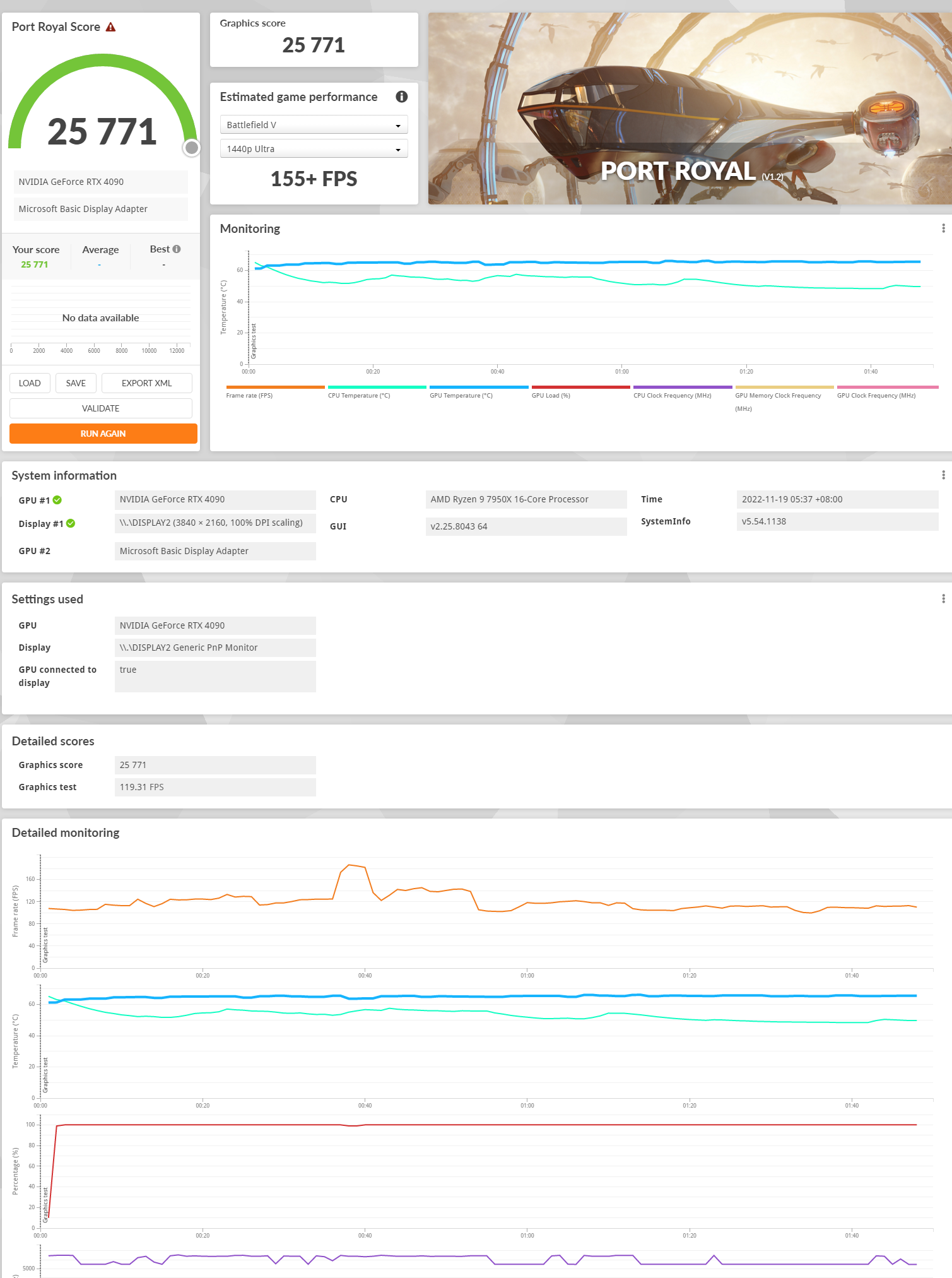Click the score gauge end marker knob
Viewport: 952px width, 1278px height.
click(192, 148)
